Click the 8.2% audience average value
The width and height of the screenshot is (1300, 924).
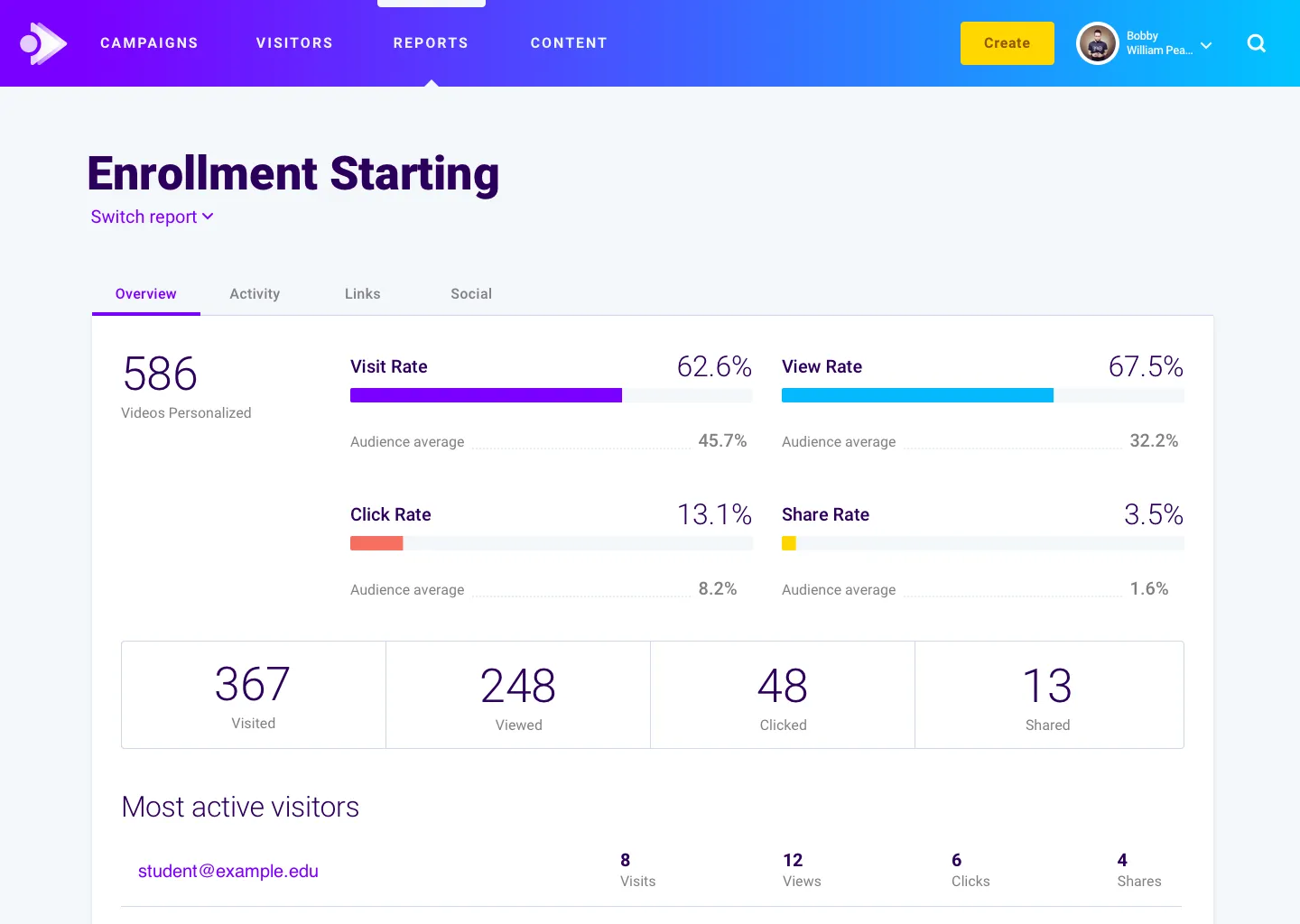click(718, 588)
